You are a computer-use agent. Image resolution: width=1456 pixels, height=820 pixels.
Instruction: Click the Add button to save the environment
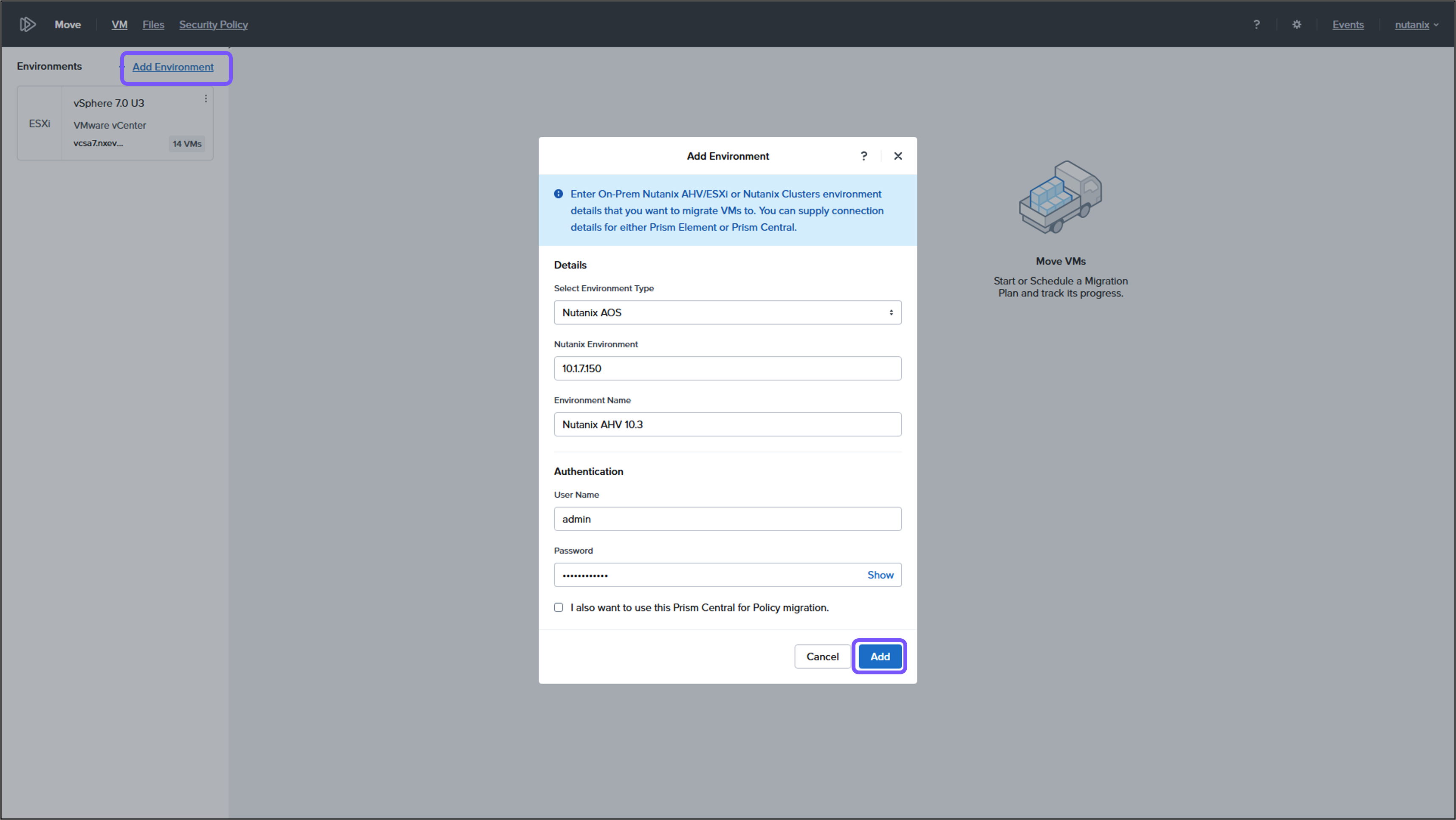point(879,656)
